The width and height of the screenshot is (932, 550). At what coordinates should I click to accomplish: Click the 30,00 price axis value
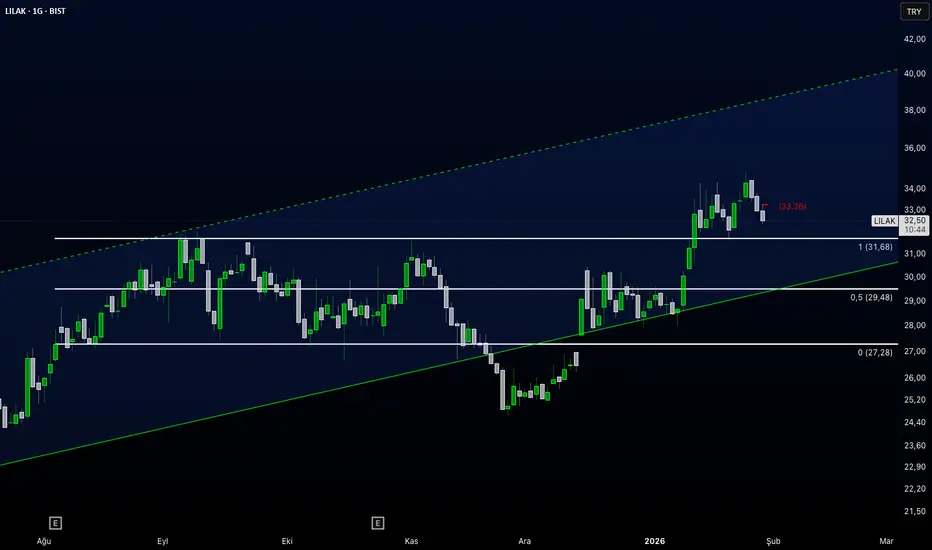pos(915,276)
